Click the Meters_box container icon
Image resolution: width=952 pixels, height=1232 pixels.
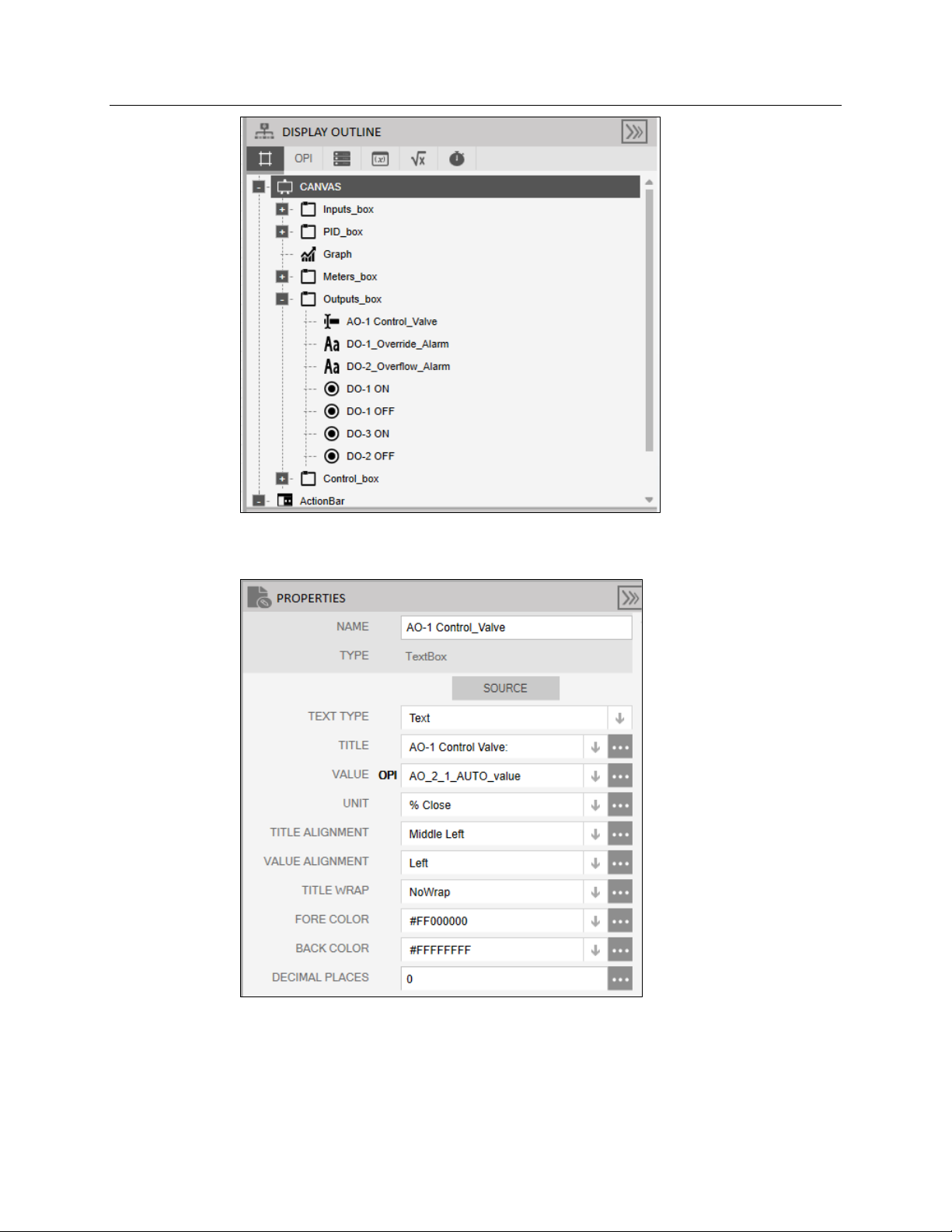coord(309,277)
